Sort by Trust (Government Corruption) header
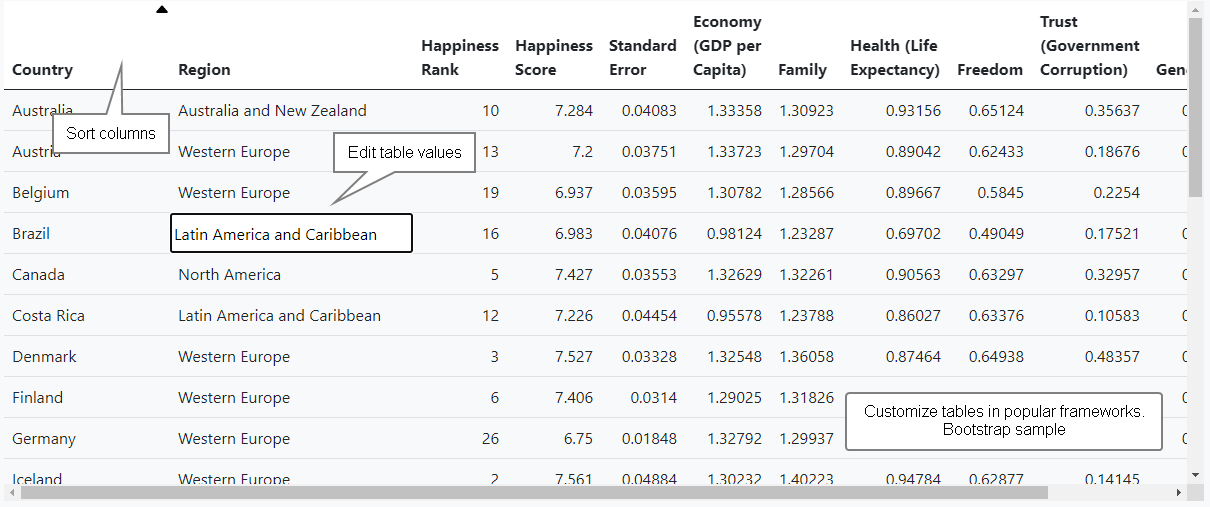 (x=1089, y=46)
